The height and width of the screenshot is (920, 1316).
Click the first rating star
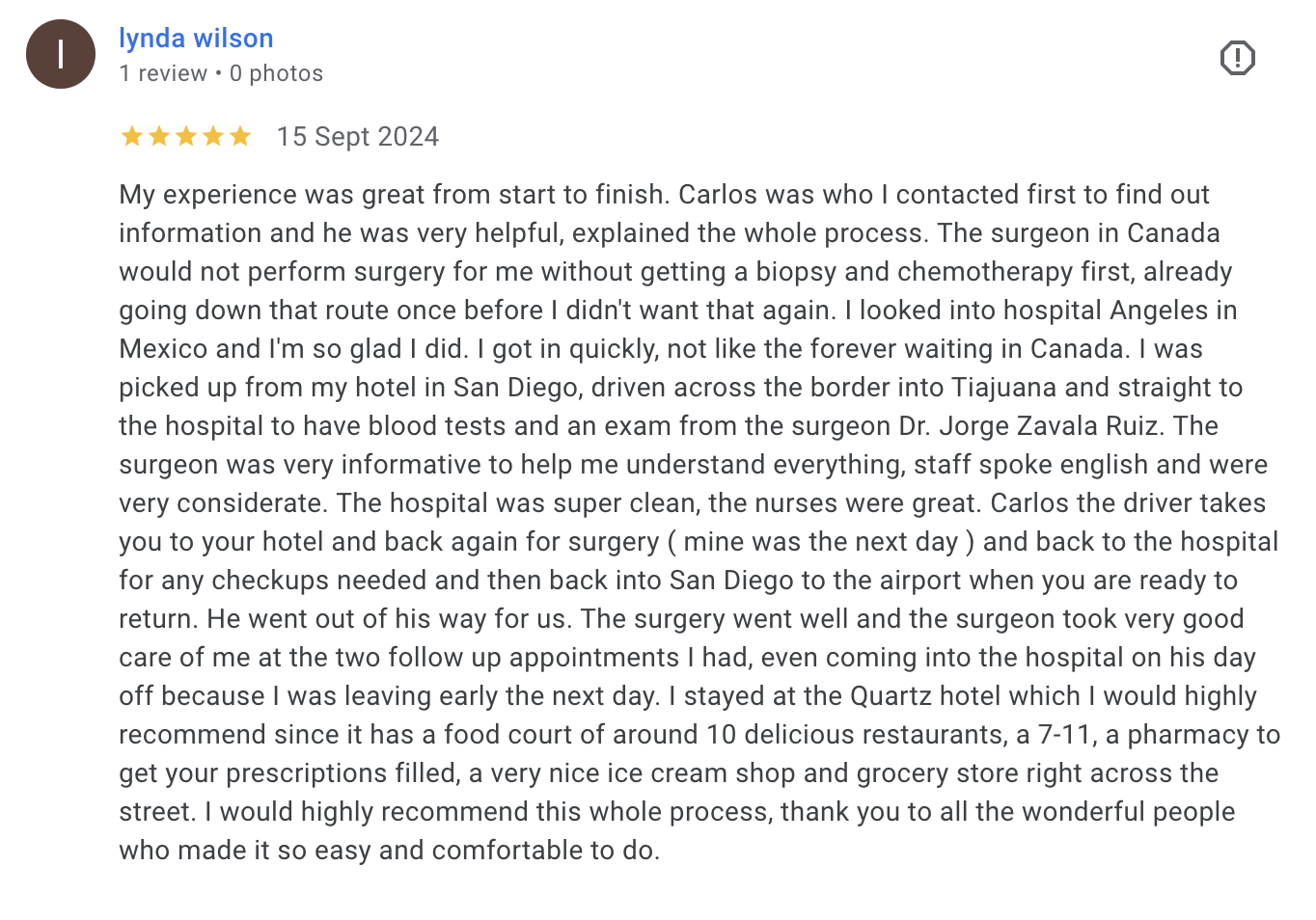pos(132,137)
